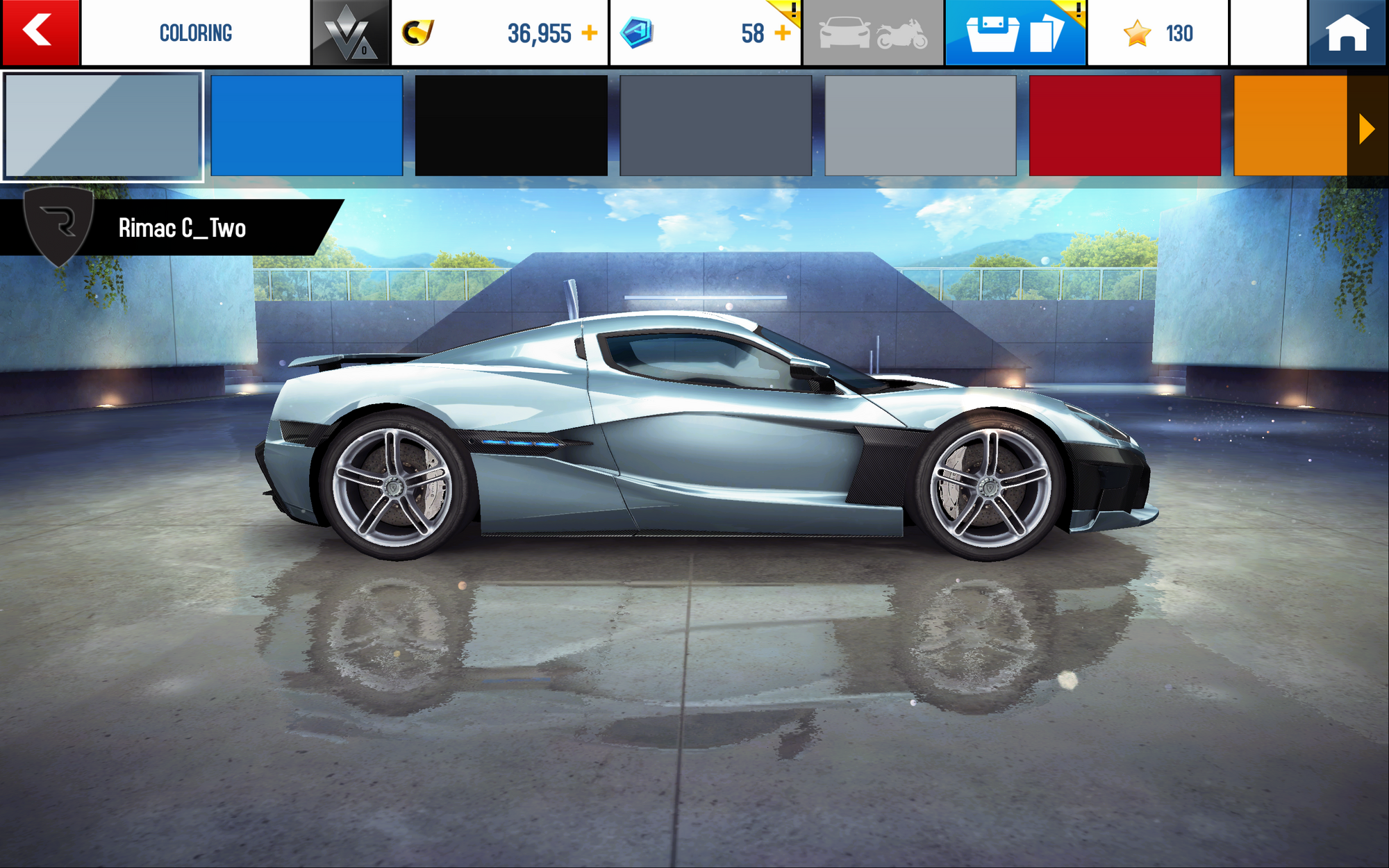Viewport: 1389px width, 868px height.
Task: Open the home screen via house icon
Action: pyautogui.click(x=1347, y=33)
